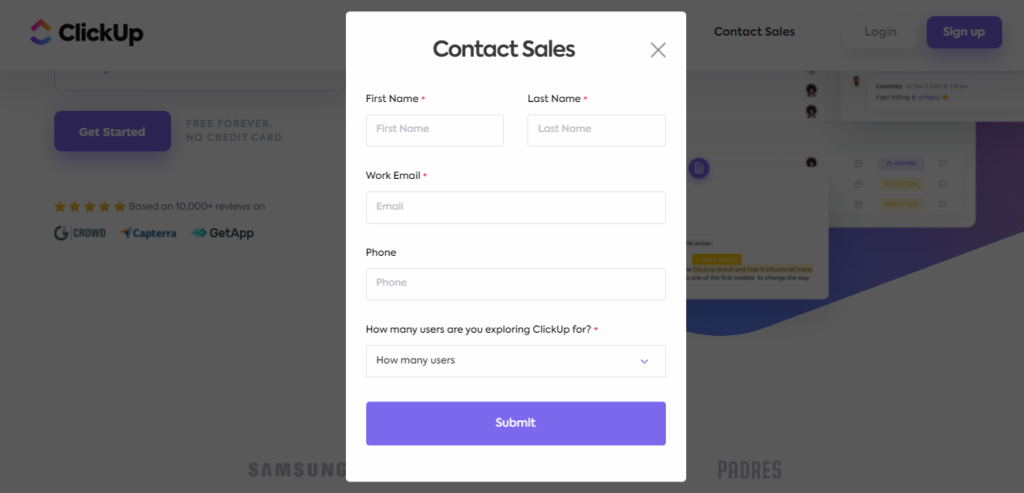Screen dimensions: 1024x493
Task: Open the Contact Sales menu link in the header
Action: click(x=754, y=32)
